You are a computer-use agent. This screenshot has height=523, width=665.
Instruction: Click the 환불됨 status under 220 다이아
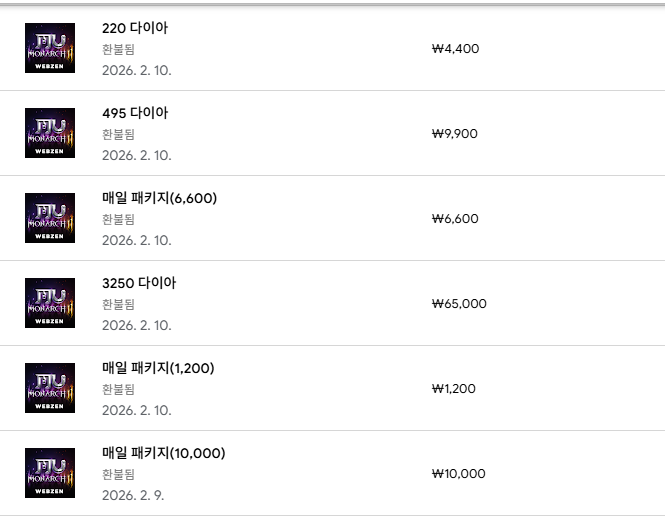(x=118, y=49)
